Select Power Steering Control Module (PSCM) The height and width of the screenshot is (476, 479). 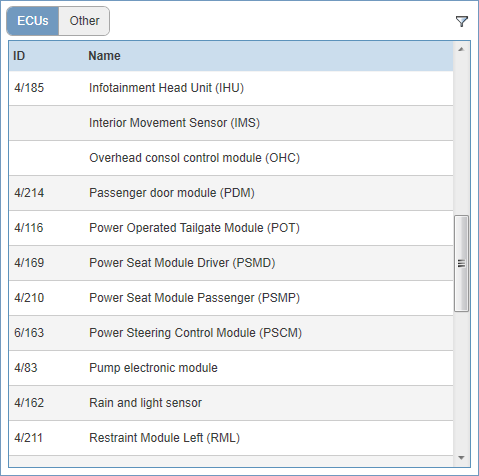(x=231, y=333)
